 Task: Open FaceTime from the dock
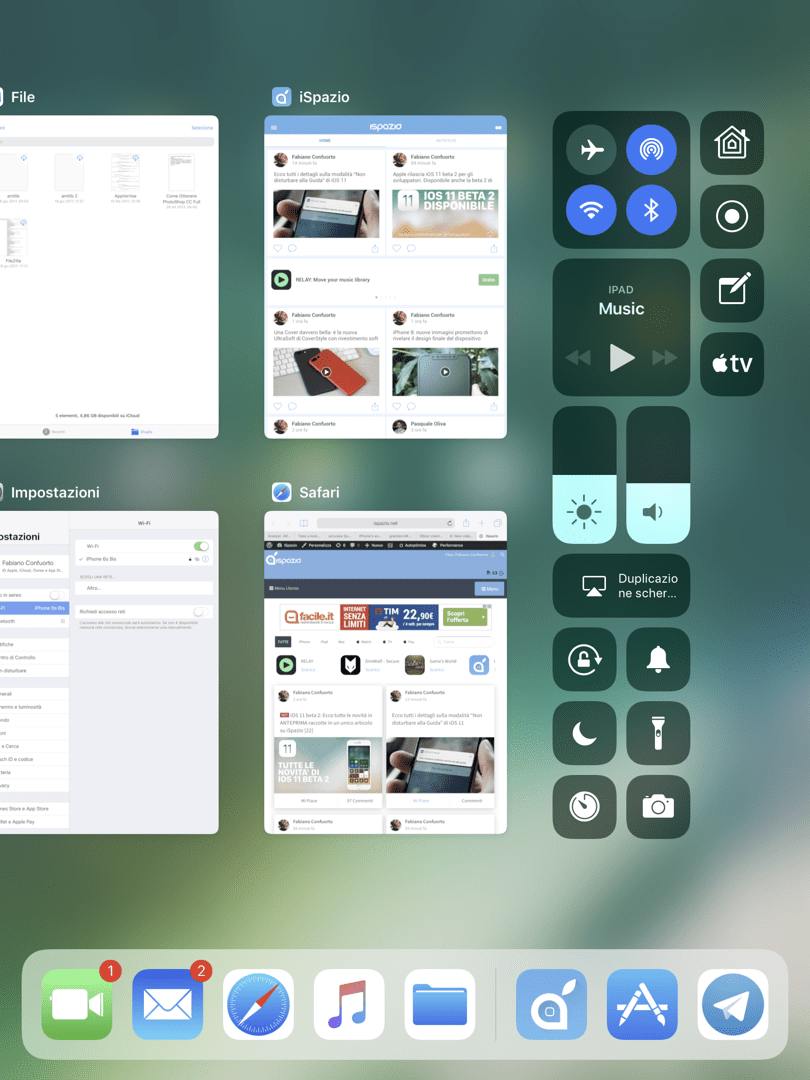tap(76, 1004)
